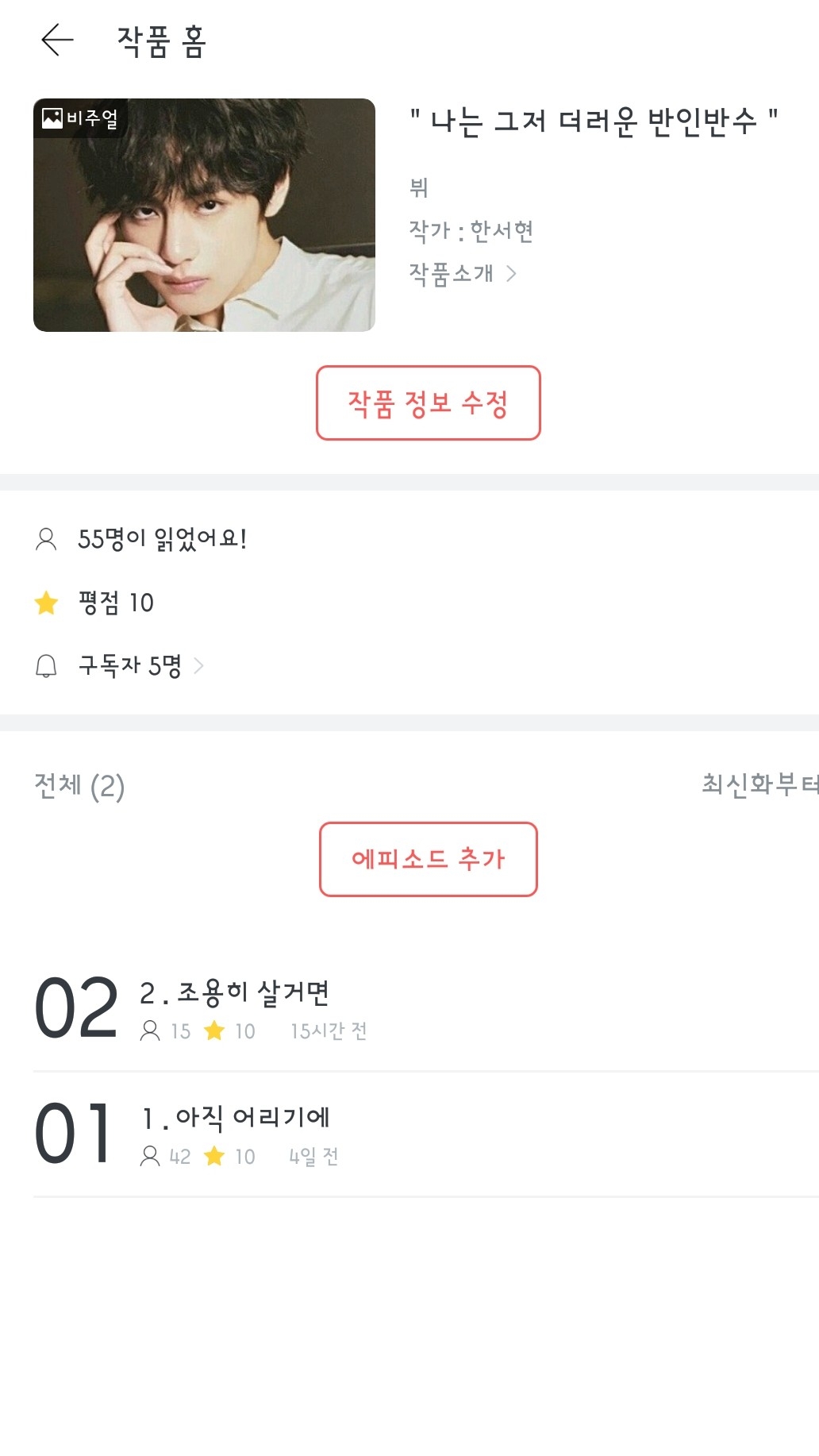Tap the visual image badge icon

coord(52,118)
